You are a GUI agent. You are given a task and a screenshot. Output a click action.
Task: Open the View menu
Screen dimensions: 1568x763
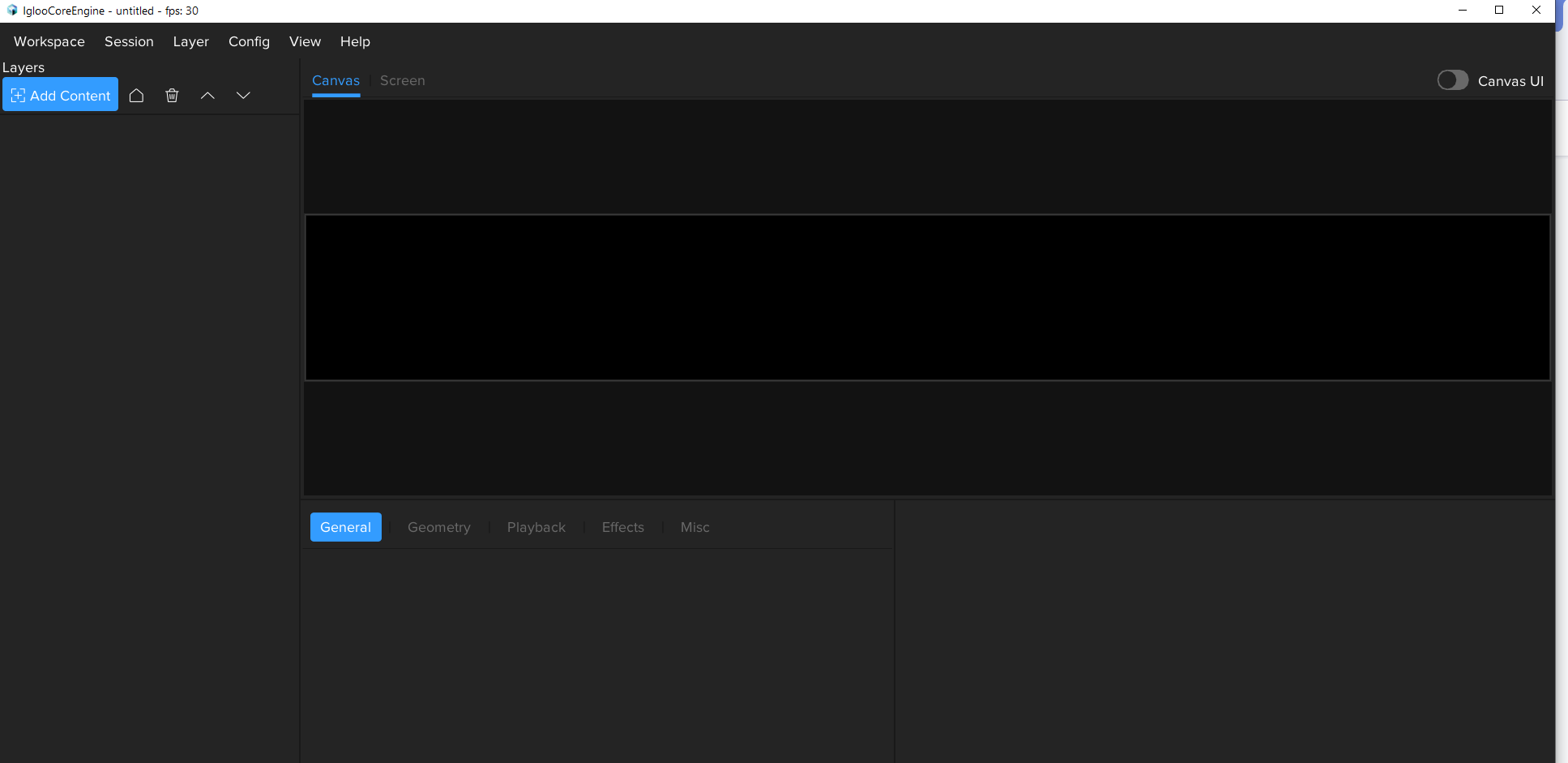[305, 41]
